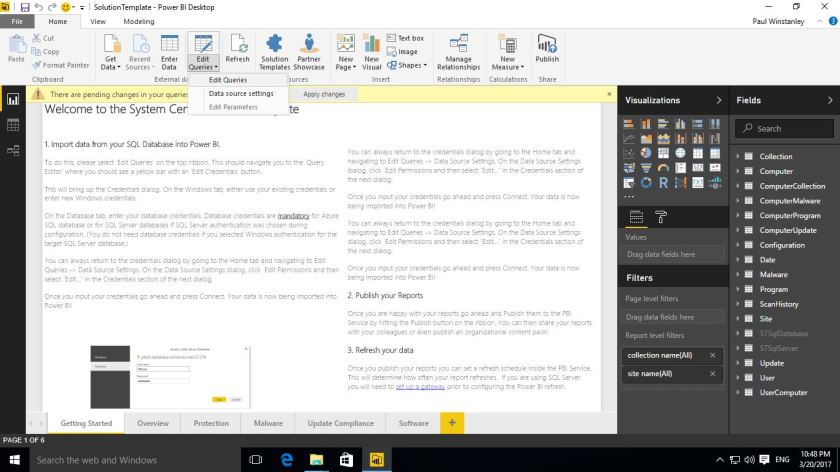Click the Search box in Fields pane
The image size is (840, 472).
click(785, 128)
